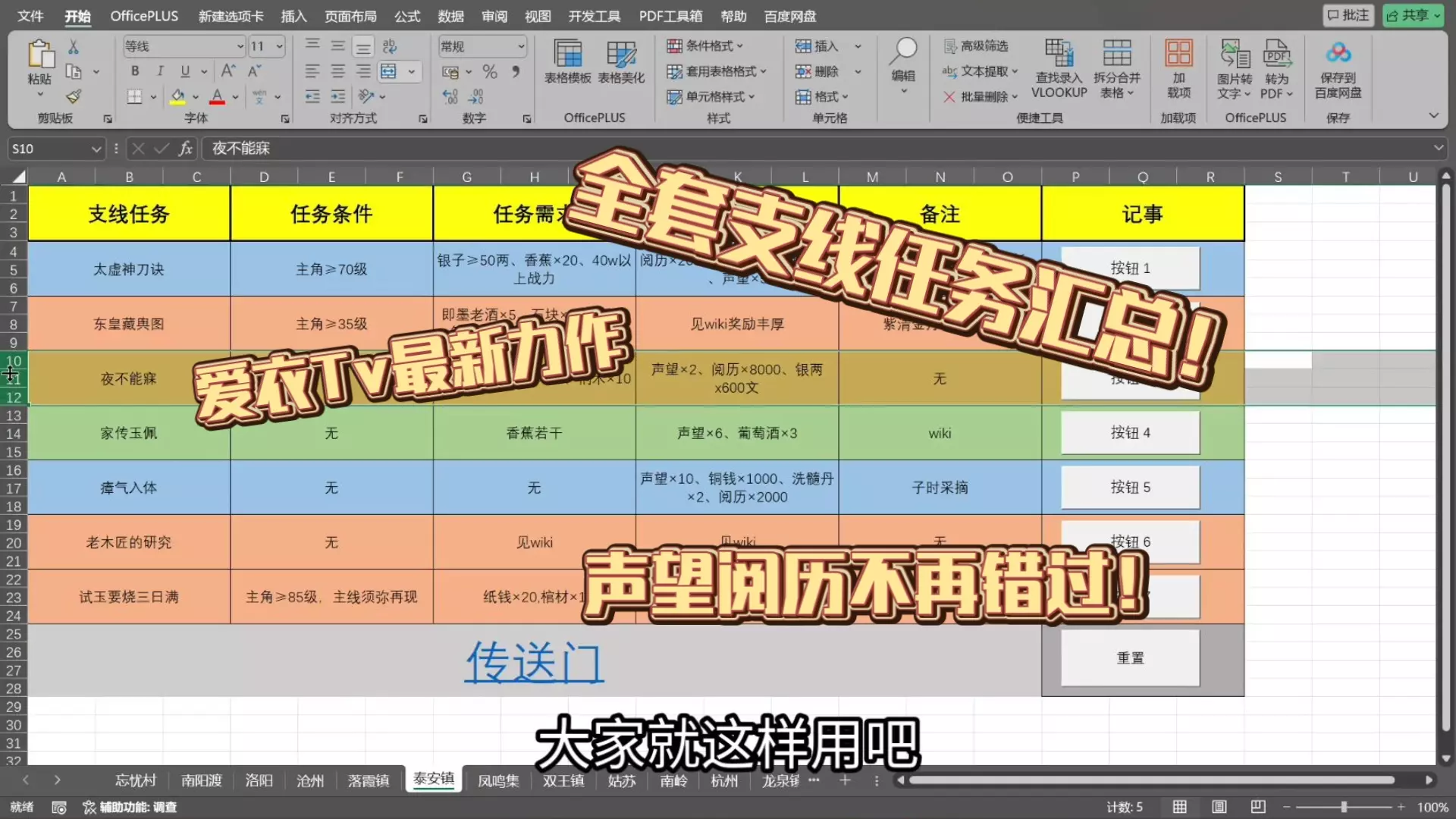Toggle bold formatting
Image resolution: width=1456 pixels, height=819 pixels.
pyautogui.click(x=135, y=71)
